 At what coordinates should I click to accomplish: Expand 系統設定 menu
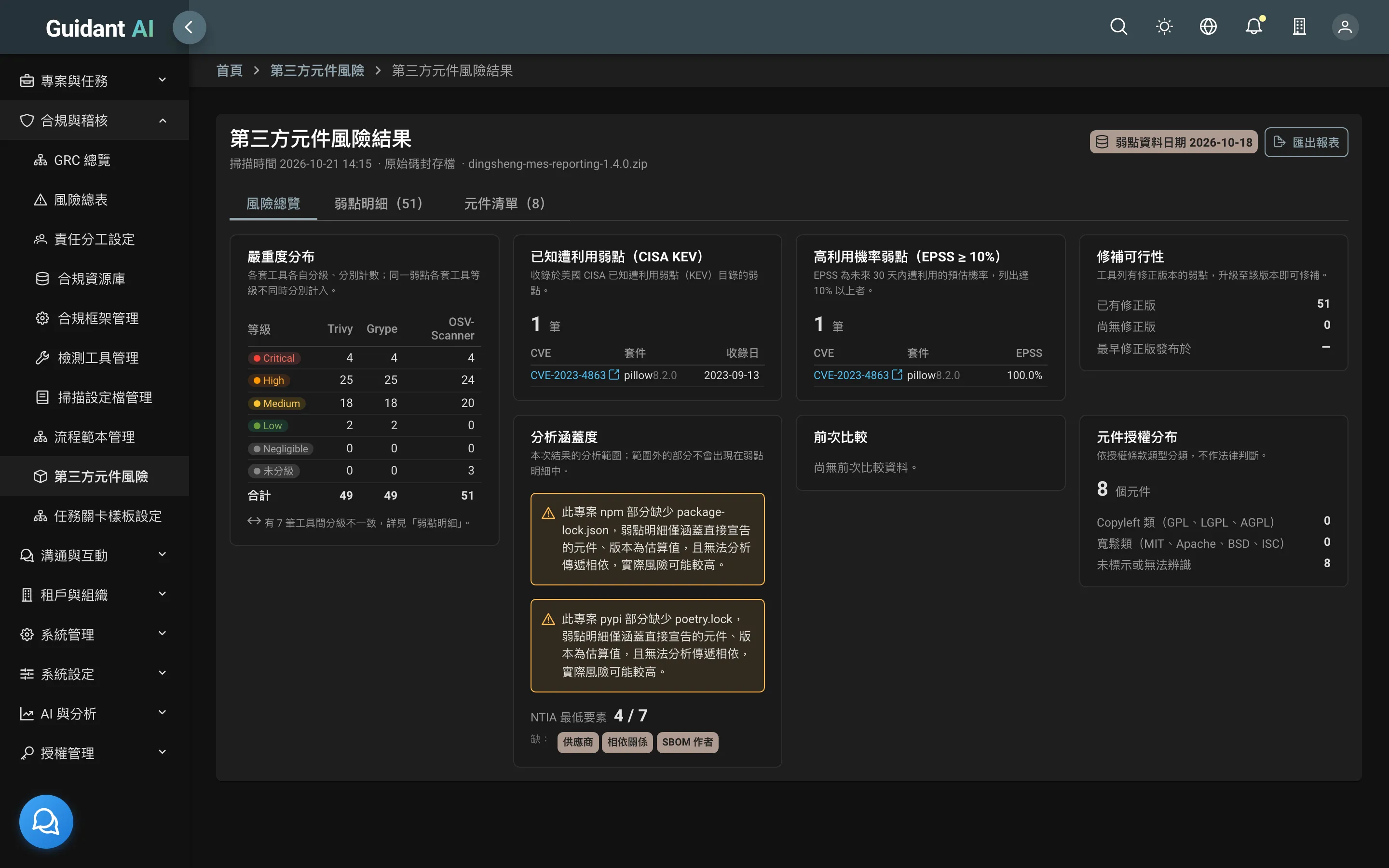point(95,675)
